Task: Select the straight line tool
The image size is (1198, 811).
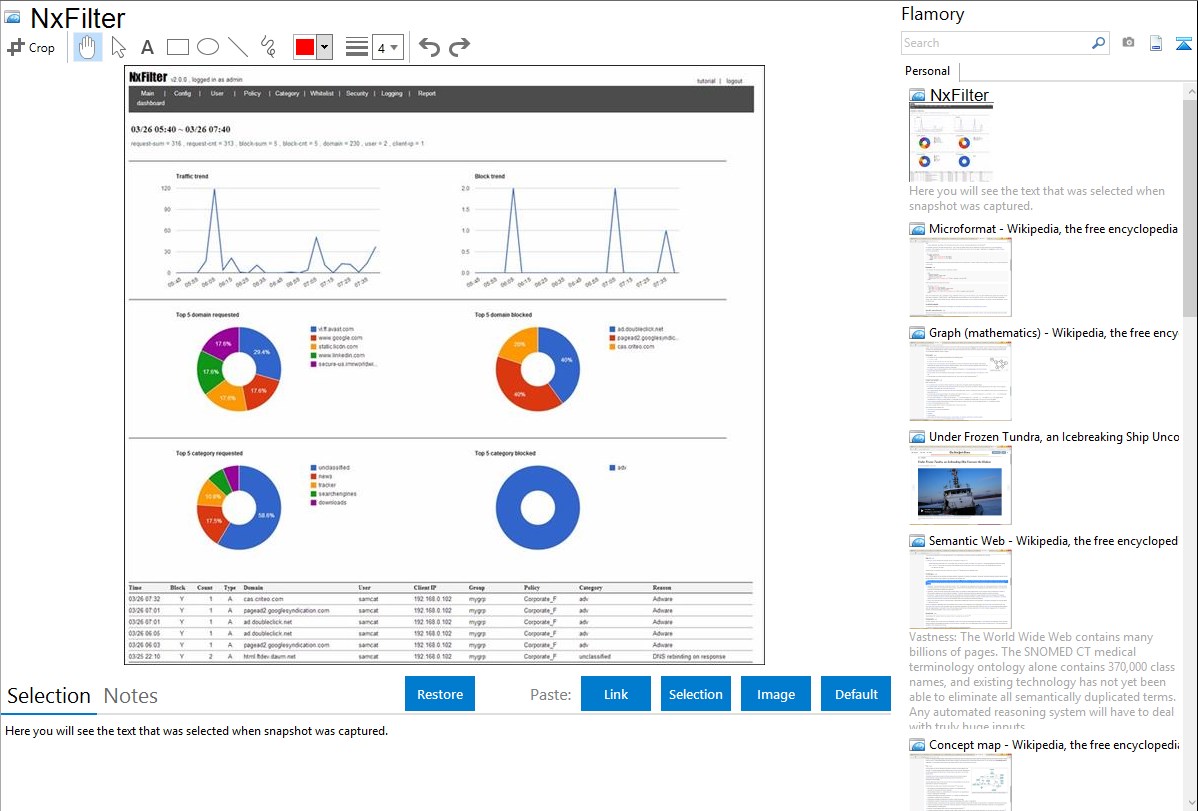Action: (238, 47)
